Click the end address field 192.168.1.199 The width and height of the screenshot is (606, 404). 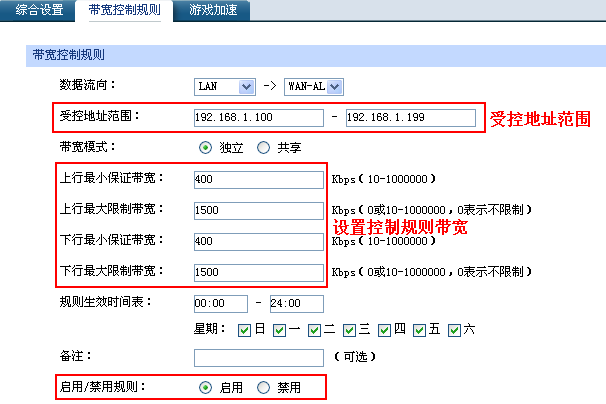(x=411, y=118)
